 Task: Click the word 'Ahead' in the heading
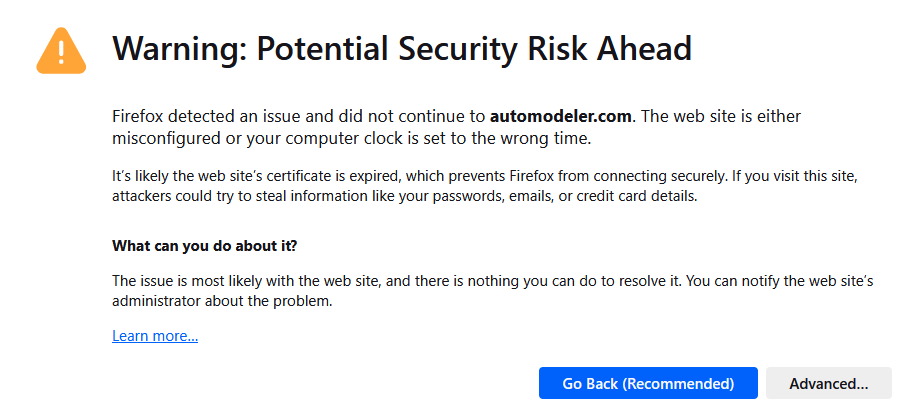click(644, 48)
